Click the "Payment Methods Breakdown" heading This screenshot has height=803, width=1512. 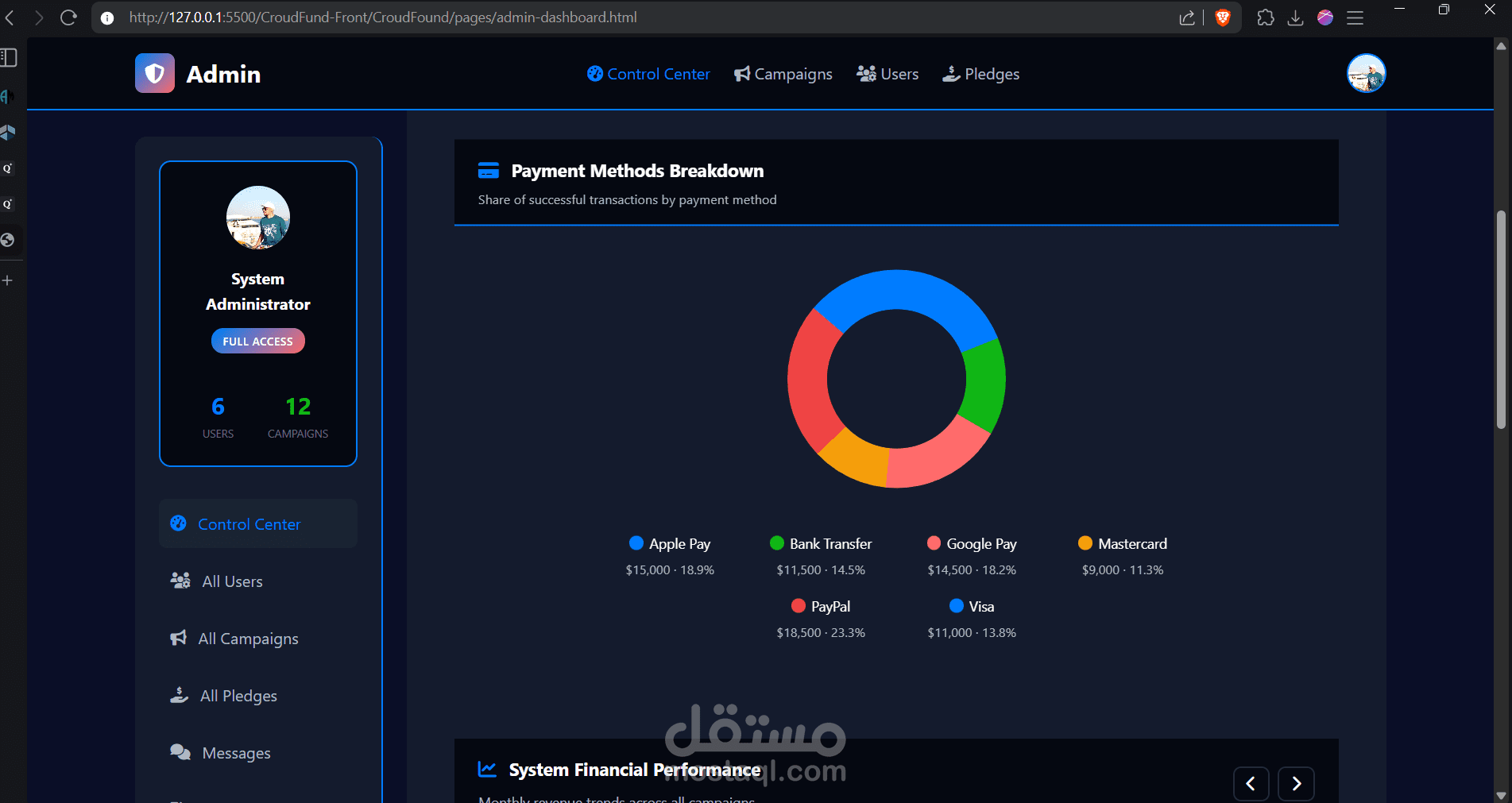[637, 171]
